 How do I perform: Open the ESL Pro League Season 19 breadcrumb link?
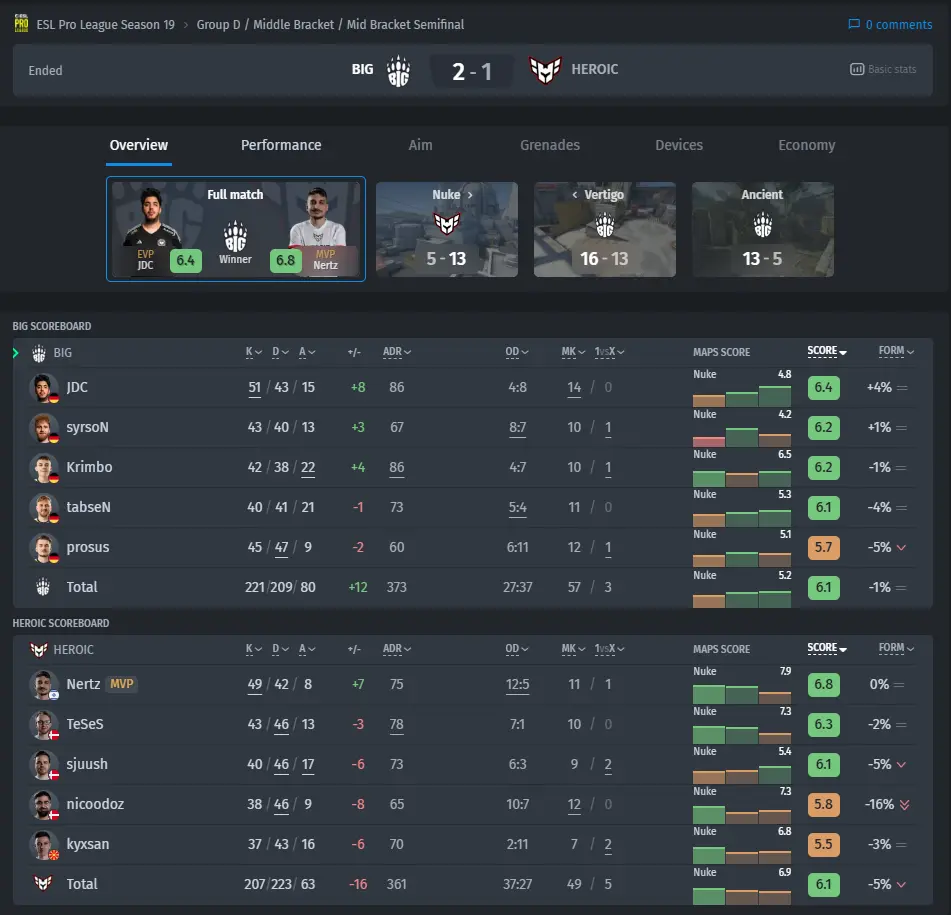tap(106, 25)
